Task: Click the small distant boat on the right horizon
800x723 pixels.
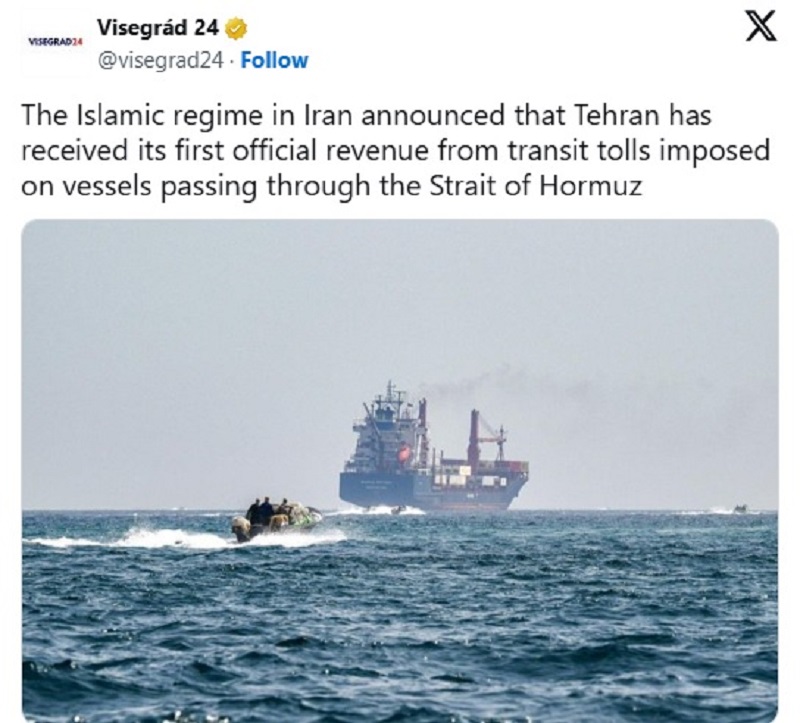Action: pos(740,509)
